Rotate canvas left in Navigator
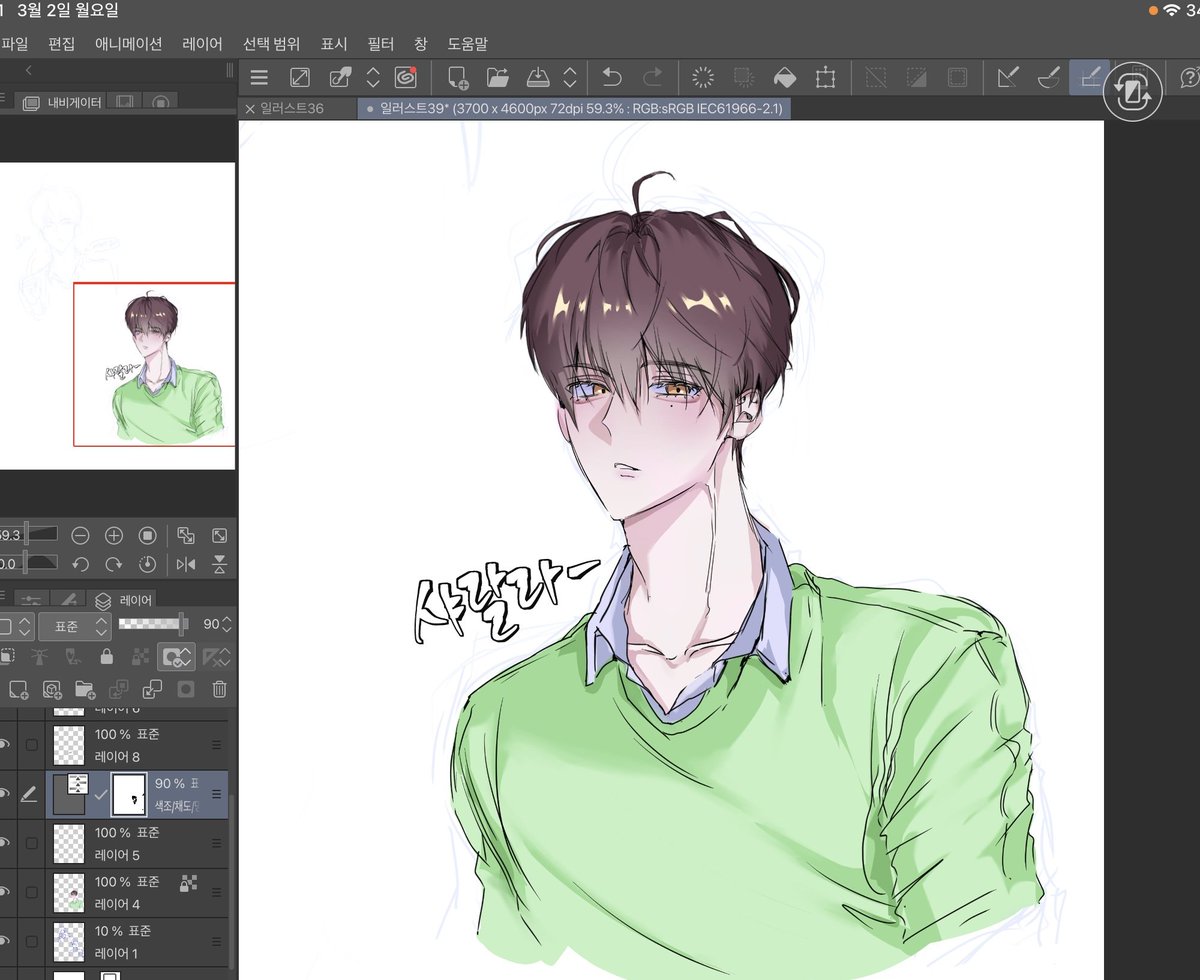1200x980 pixels. (x=81, y=565)
